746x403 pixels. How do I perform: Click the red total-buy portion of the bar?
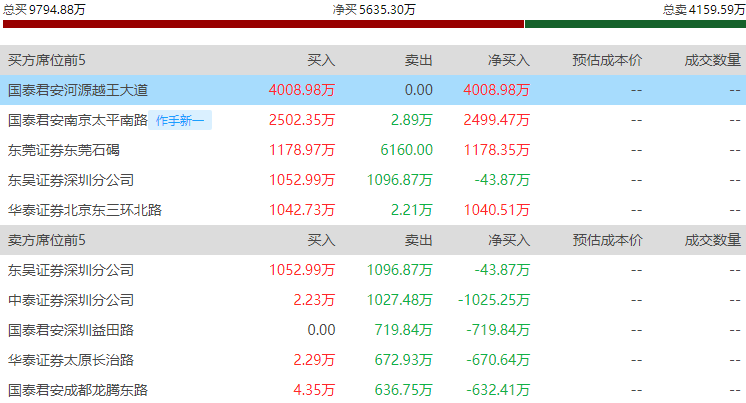click(x=263, y=24)
